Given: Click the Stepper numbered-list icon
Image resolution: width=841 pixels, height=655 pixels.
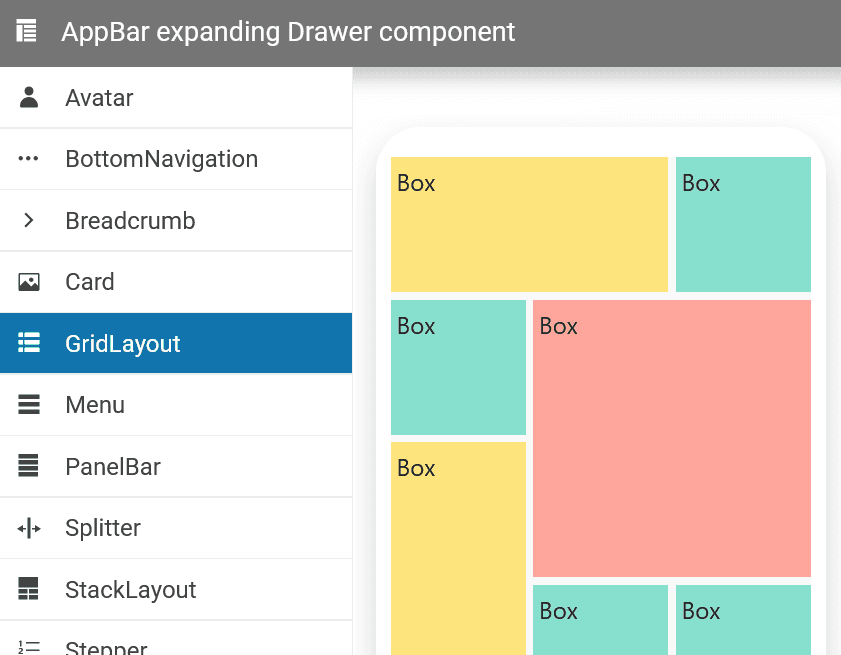Looking at the screenshot, I should tap(29, 647).
